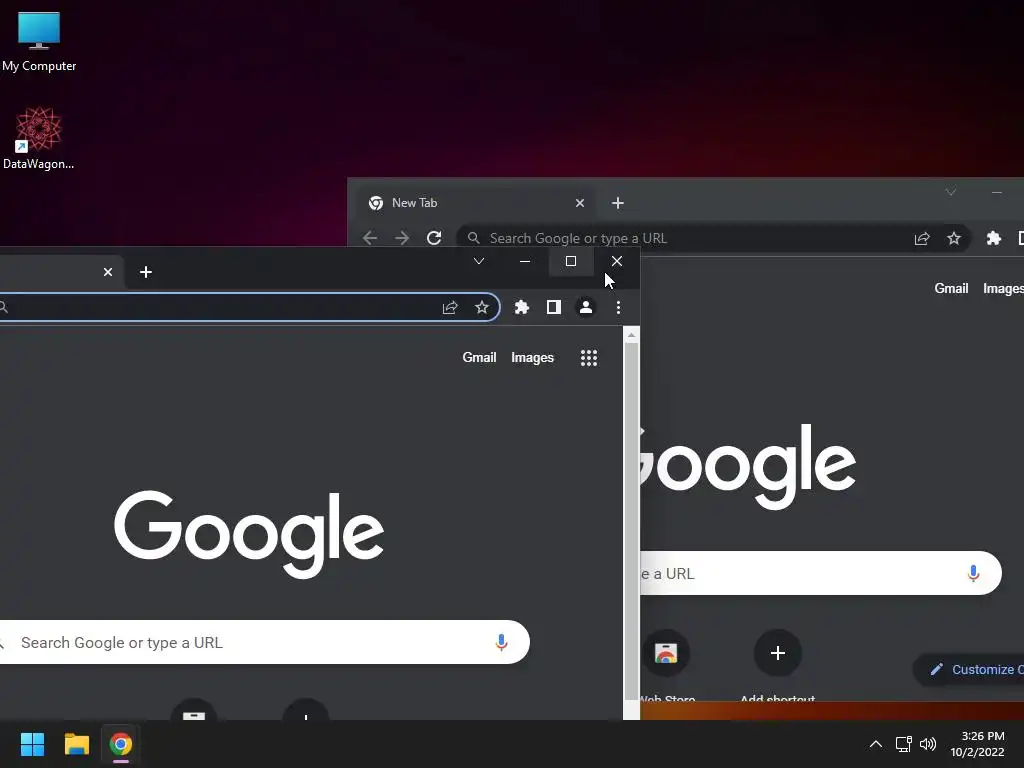Reload page in back Chrome window
Screen dimensions: 1024x768
click(434, 238)
